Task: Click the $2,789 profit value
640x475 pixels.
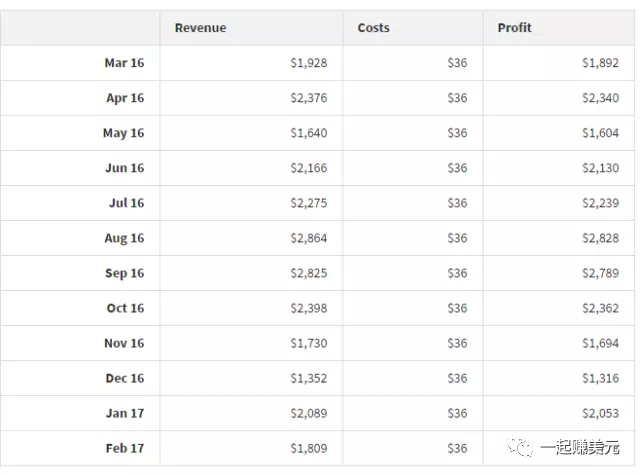Action: [601, 273]
